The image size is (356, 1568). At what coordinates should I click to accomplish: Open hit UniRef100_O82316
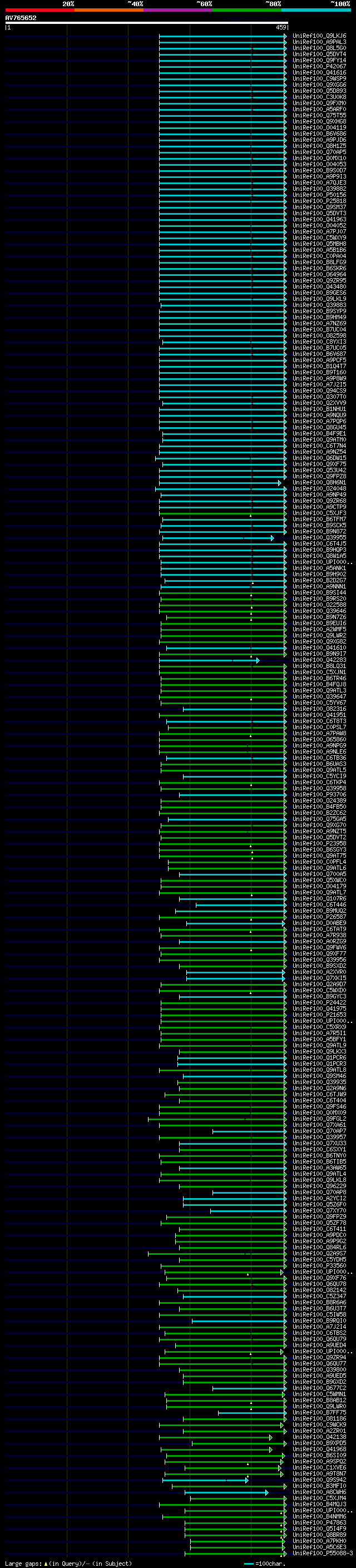pyautogui.click(x=319, y=709)
